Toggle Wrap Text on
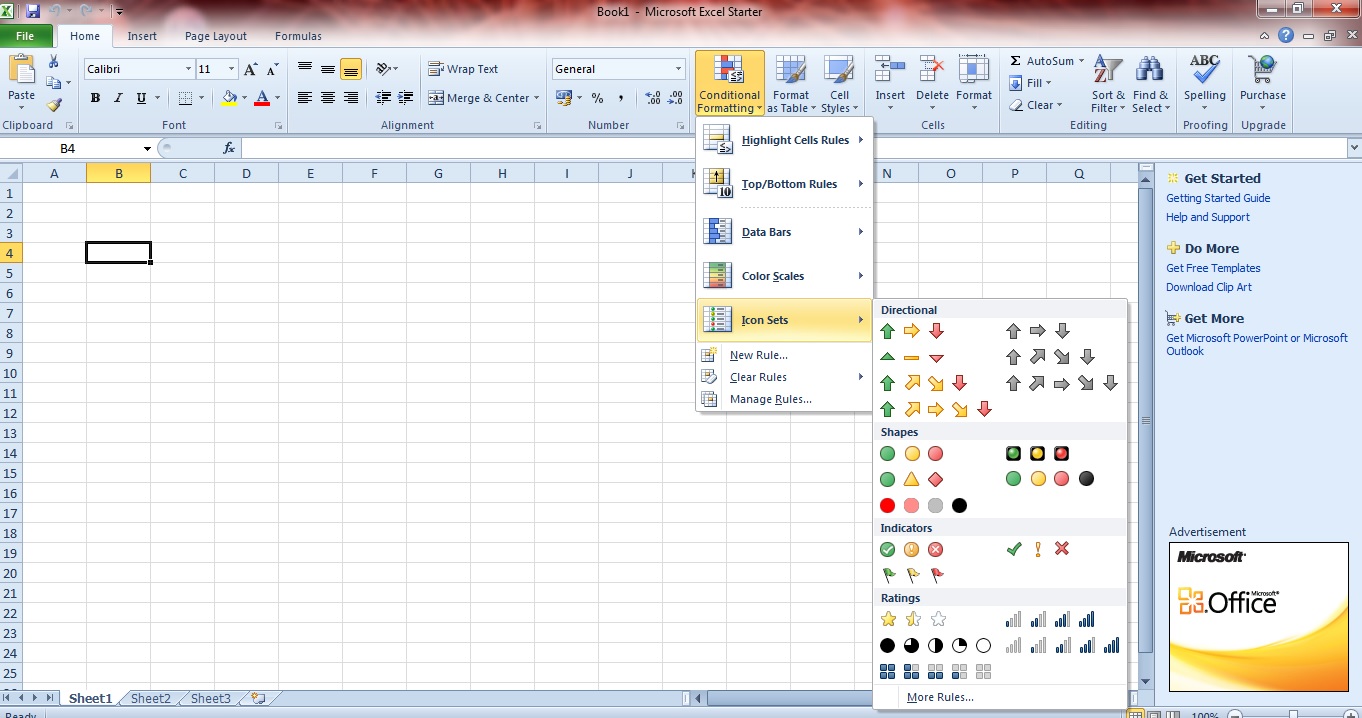This screenshot has width=1362, height=718. [463, 69]
